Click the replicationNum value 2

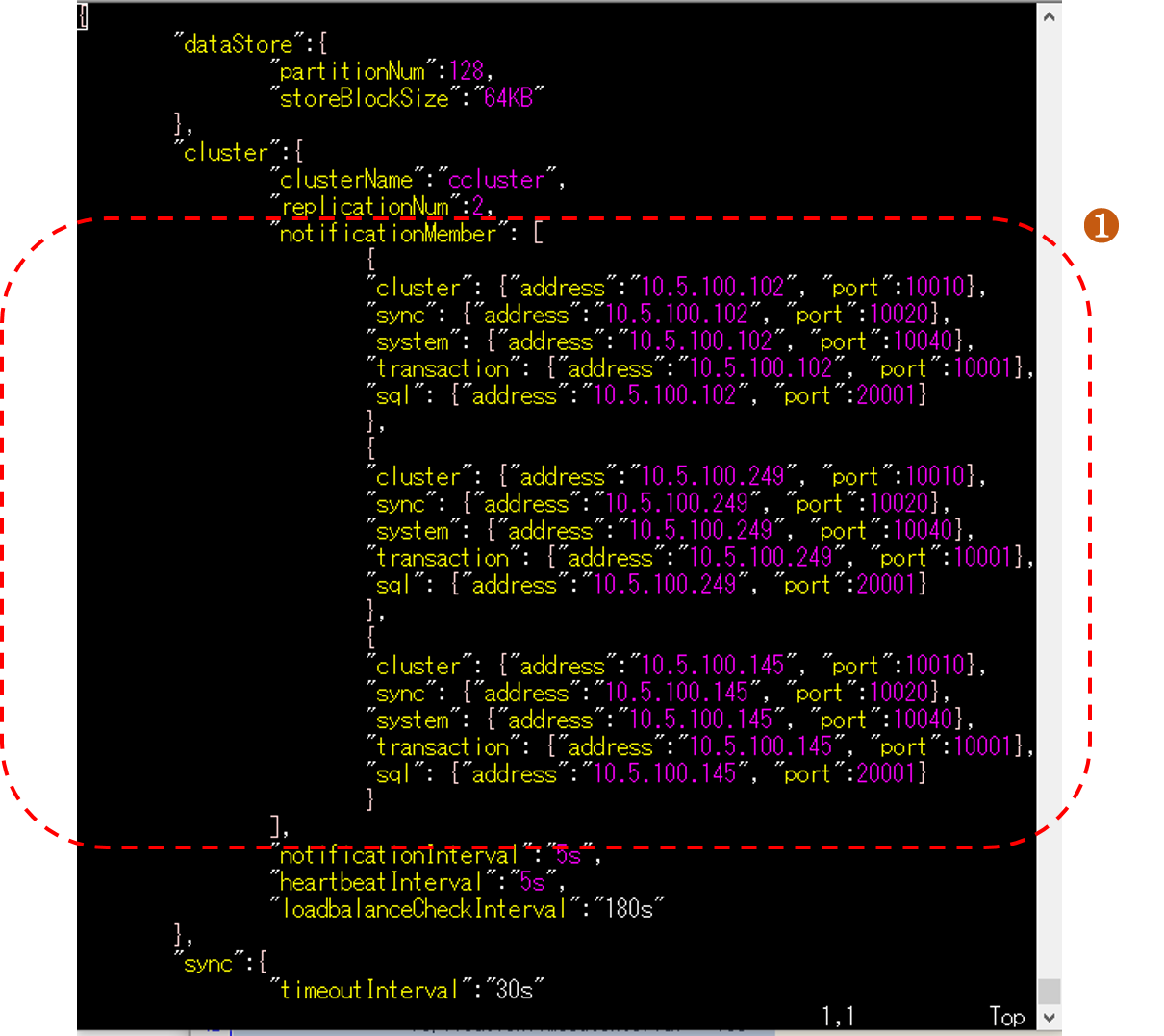coord(478,207)
